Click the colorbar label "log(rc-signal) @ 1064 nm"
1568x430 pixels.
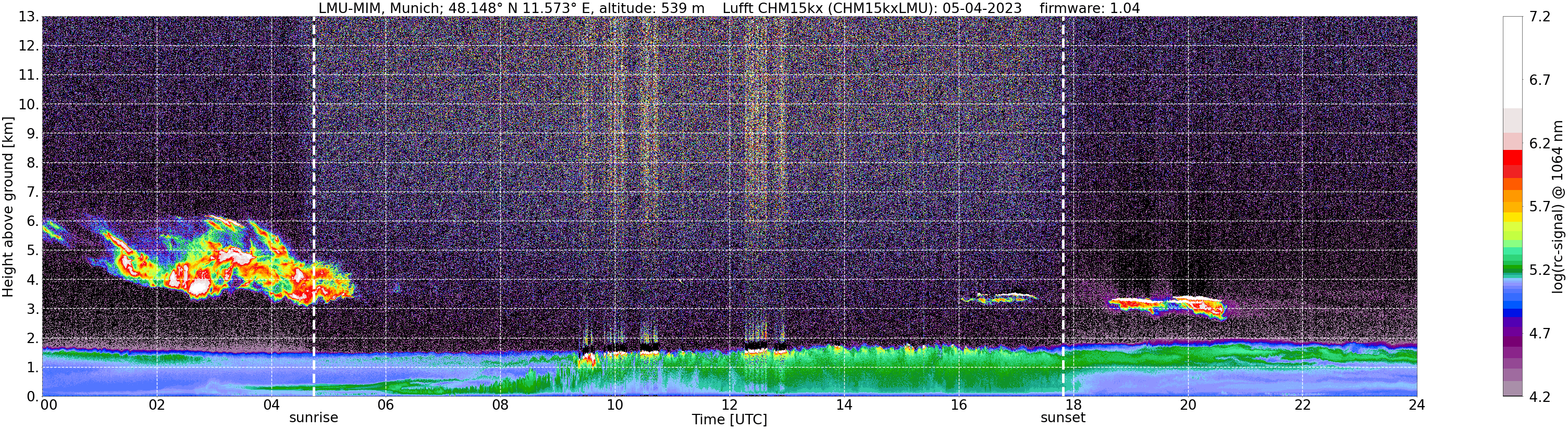pos(1558,207)
